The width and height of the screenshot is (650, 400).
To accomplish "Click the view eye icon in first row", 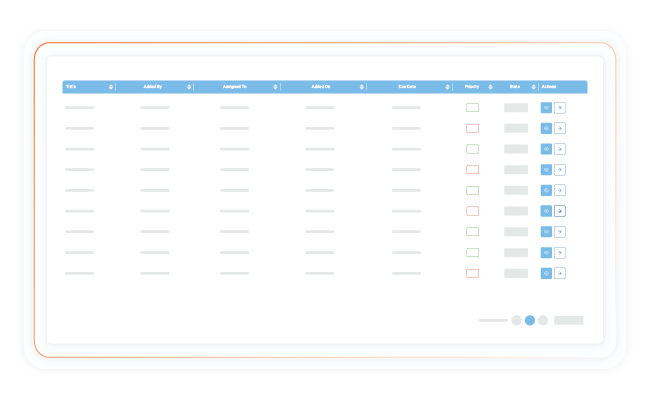I will click(546, 107).
